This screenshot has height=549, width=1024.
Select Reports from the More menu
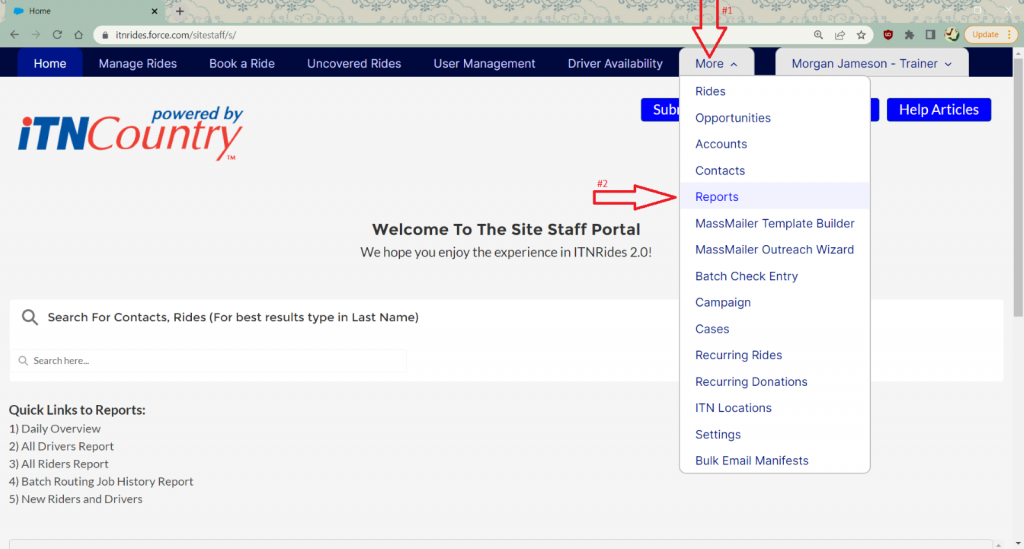point(717,197)
